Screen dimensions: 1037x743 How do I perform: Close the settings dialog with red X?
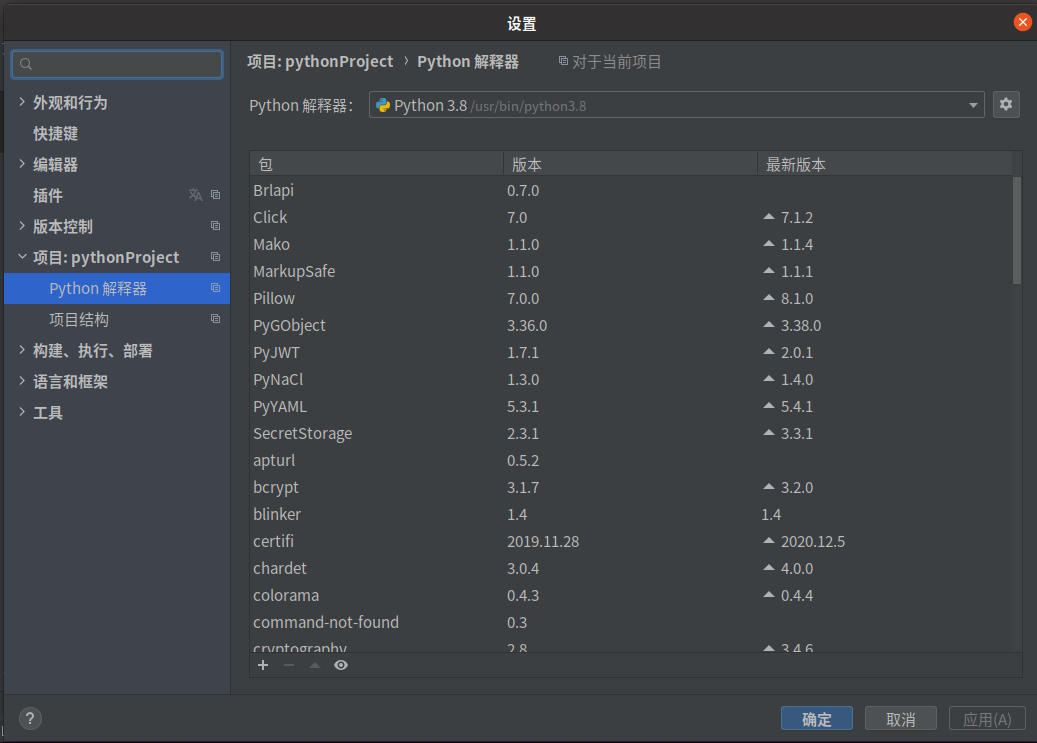[1022, 22]
